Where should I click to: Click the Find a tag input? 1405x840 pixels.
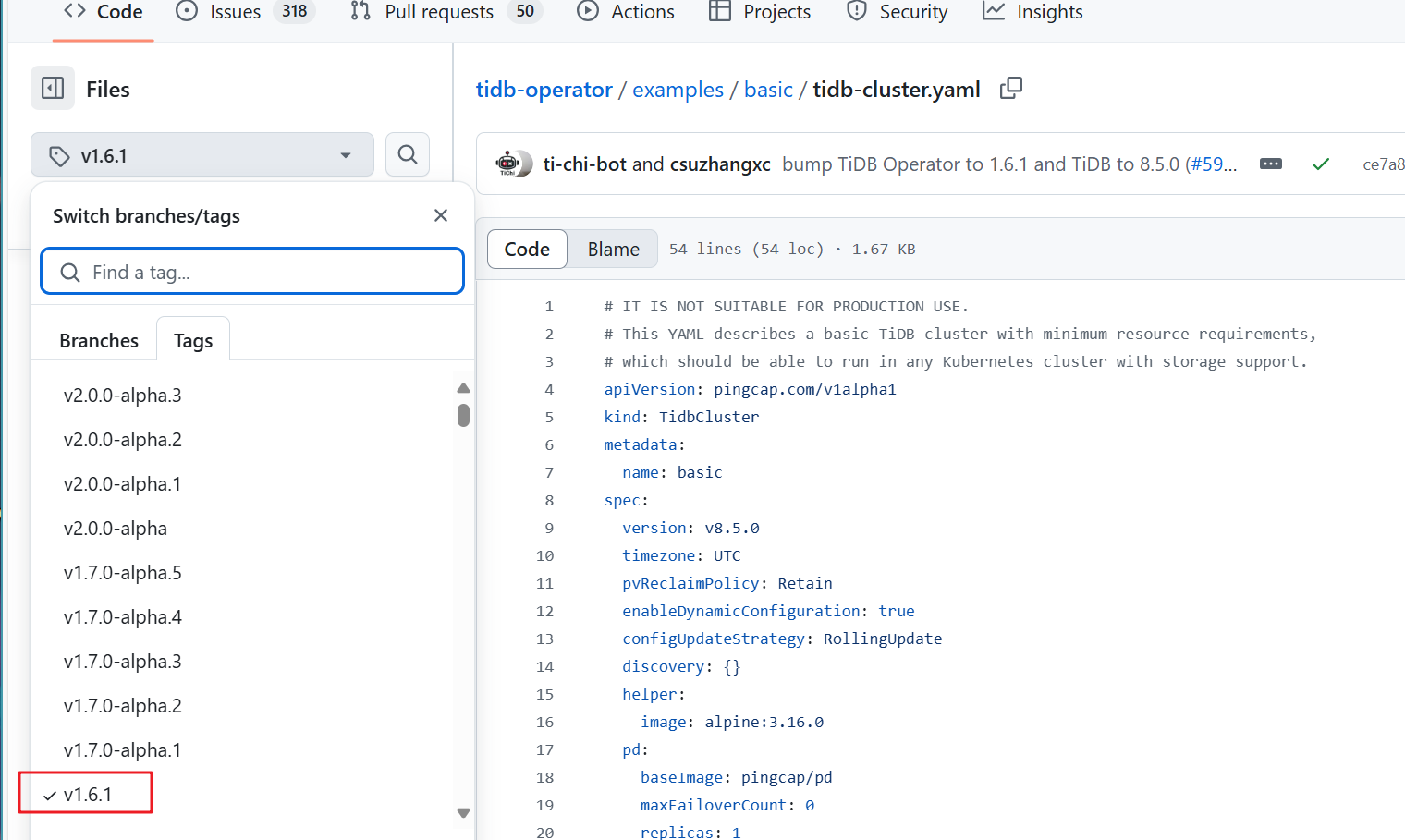(252, 272)
